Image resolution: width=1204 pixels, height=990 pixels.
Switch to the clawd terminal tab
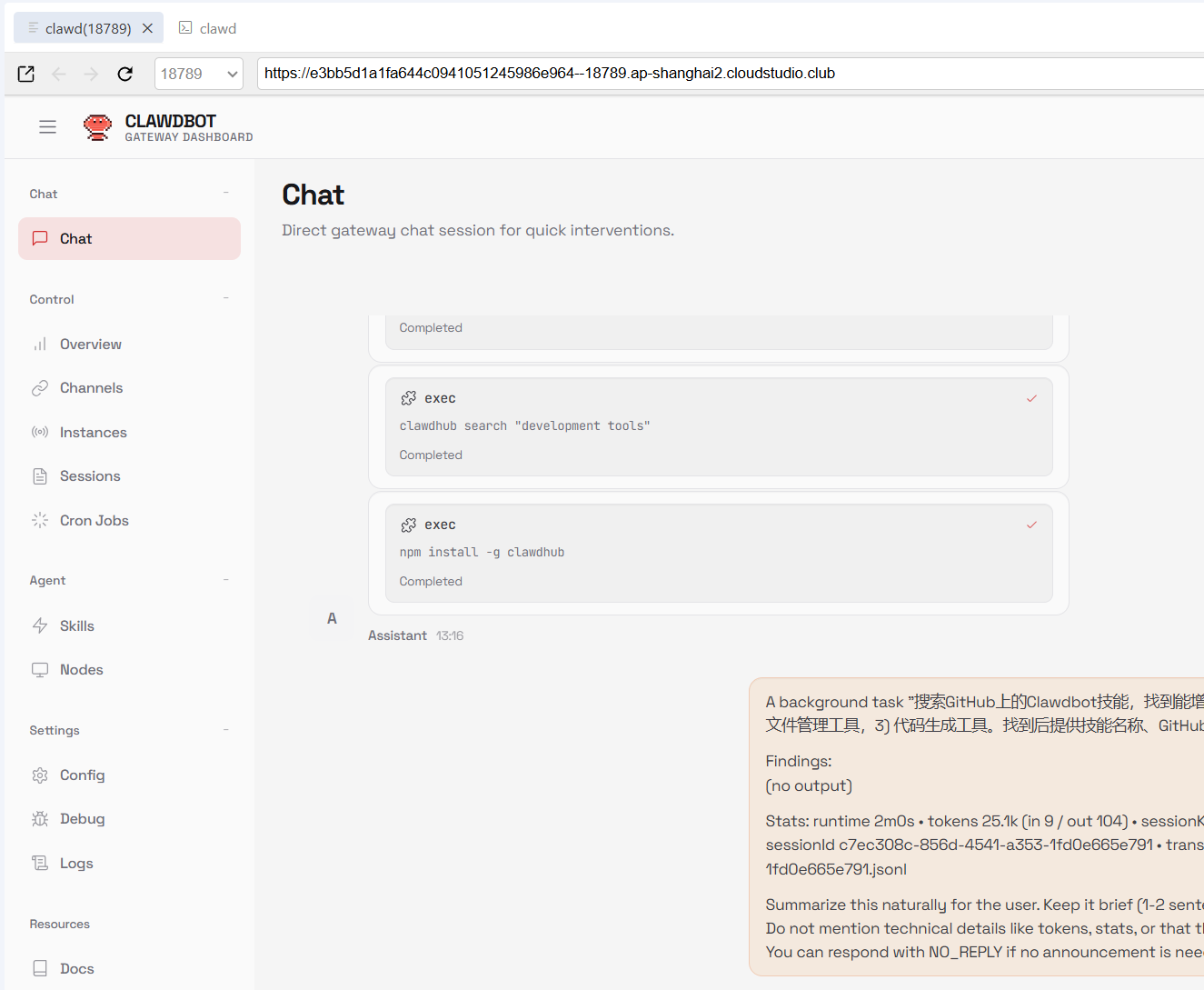click(x=208, y=28)
